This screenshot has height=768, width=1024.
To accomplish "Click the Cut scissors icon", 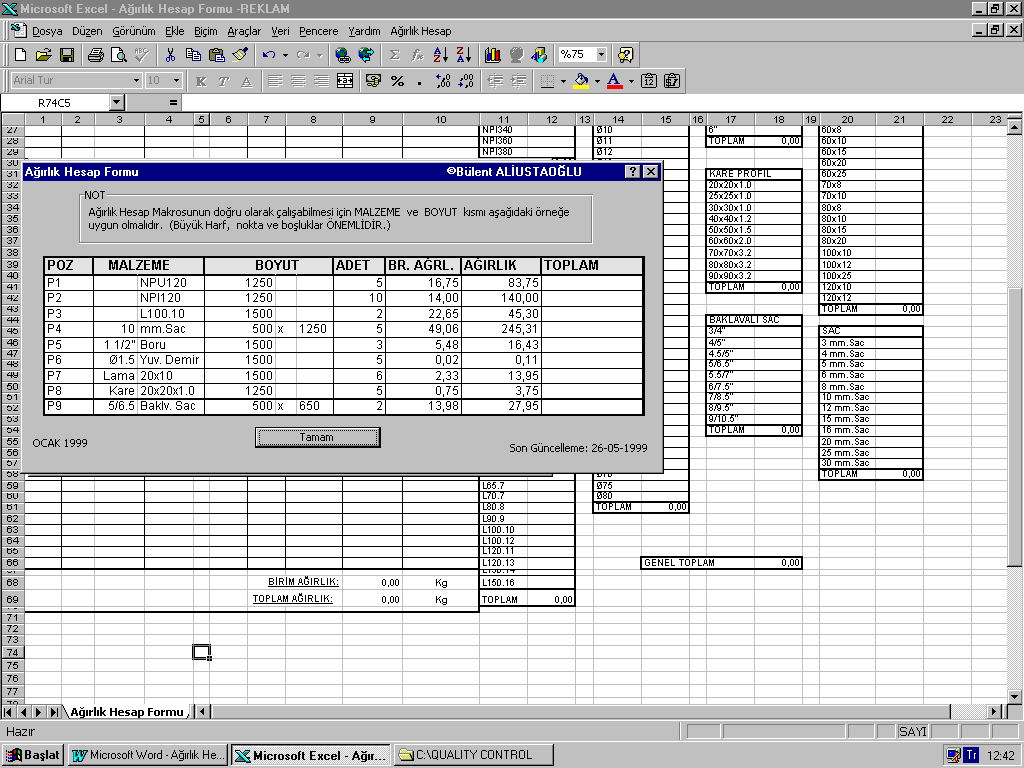I will click(x=170, y=55).
